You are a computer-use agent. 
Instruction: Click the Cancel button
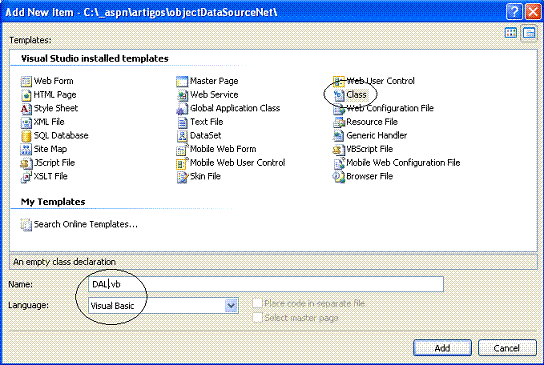tap(507, 348)
